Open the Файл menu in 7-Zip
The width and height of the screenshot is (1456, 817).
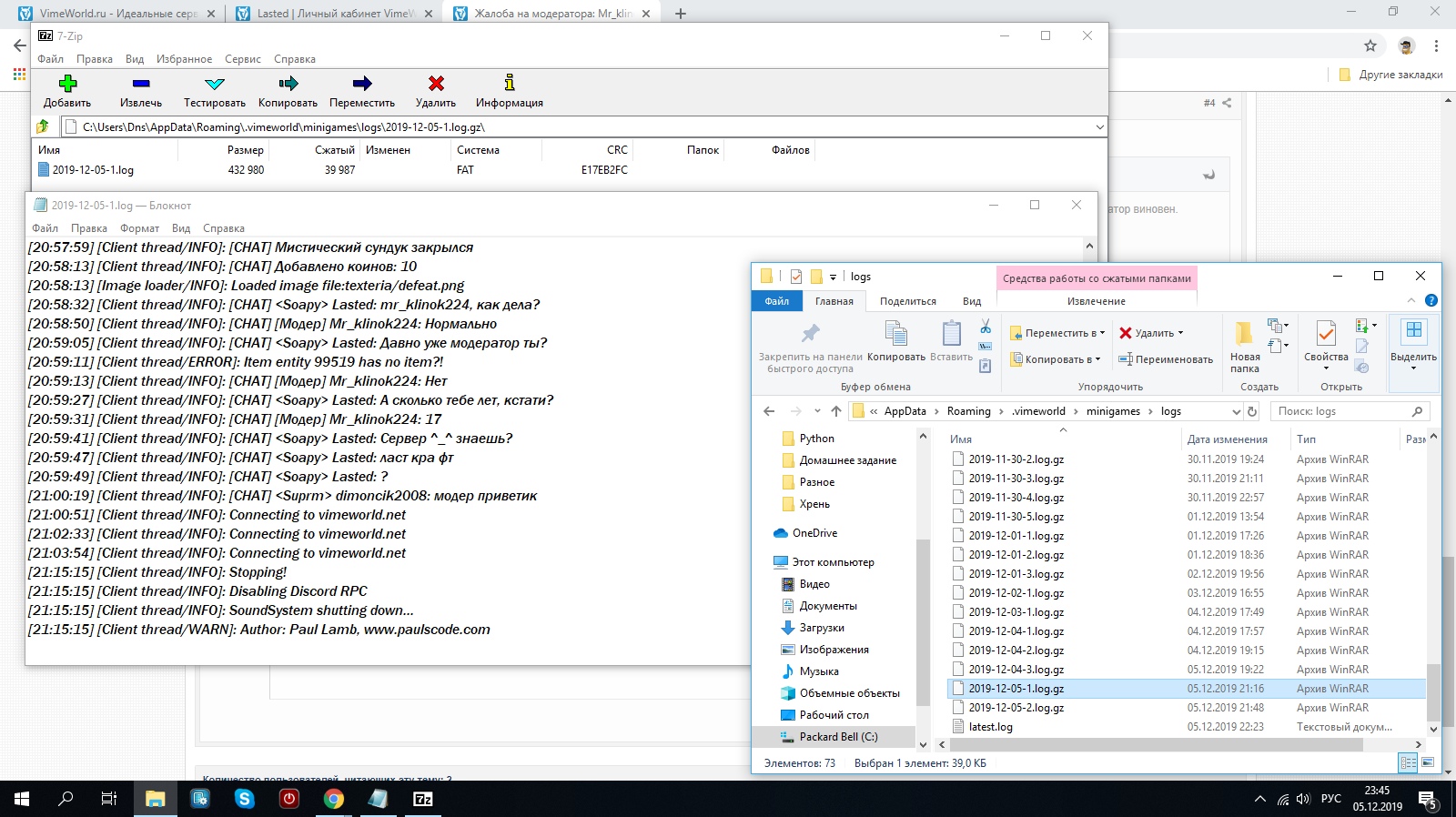point(50,59)
